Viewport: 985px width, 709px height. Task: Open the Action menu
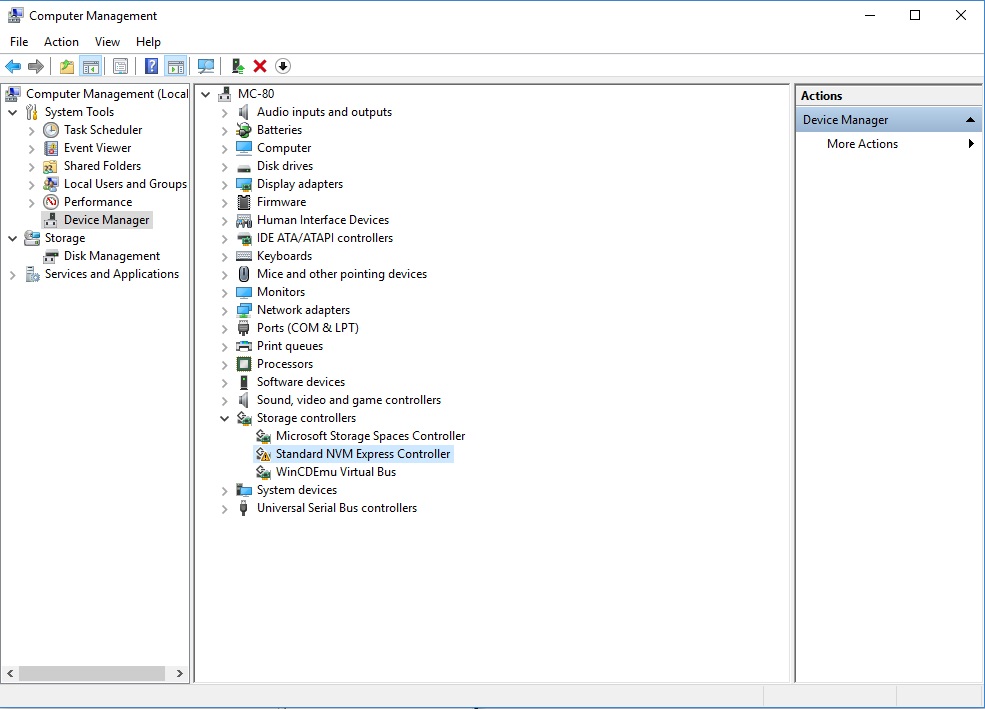61,41
